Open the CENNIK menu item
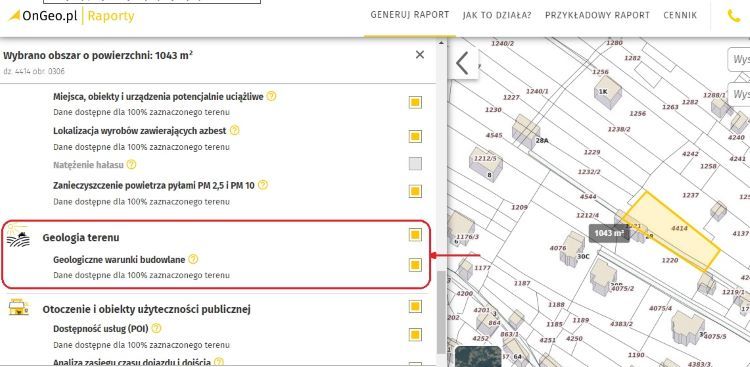The width and height of the screenshot is (750, 367). pos(680,15)
